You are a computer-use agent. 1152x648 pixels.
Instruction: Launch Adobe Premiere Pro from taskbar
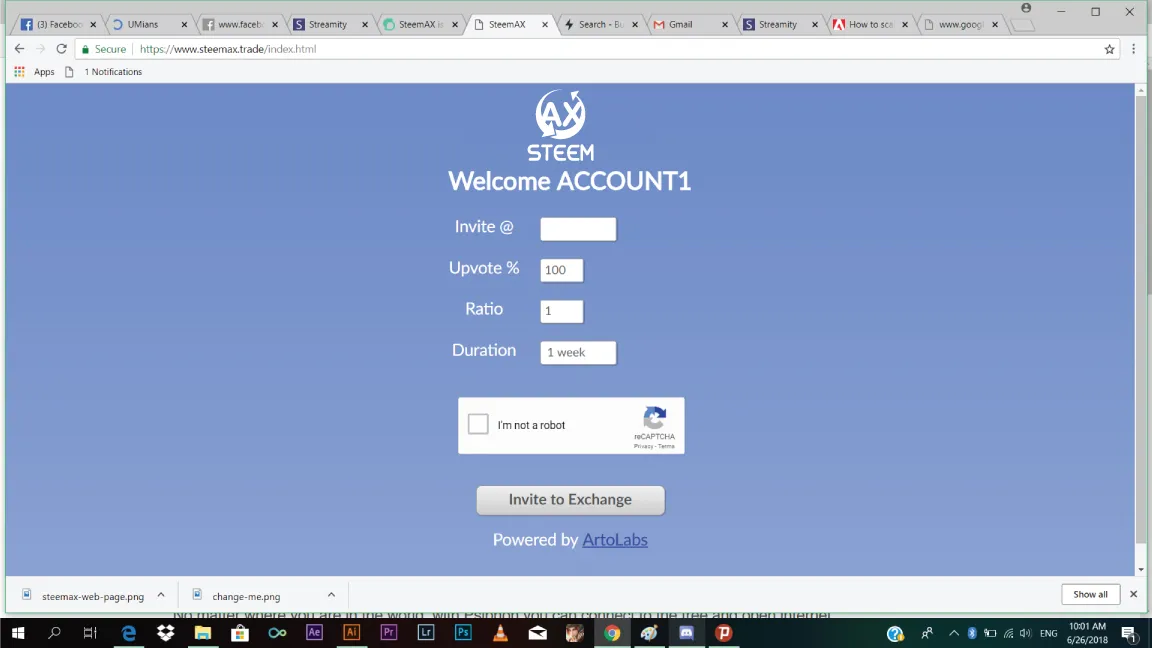pos(389,633)
